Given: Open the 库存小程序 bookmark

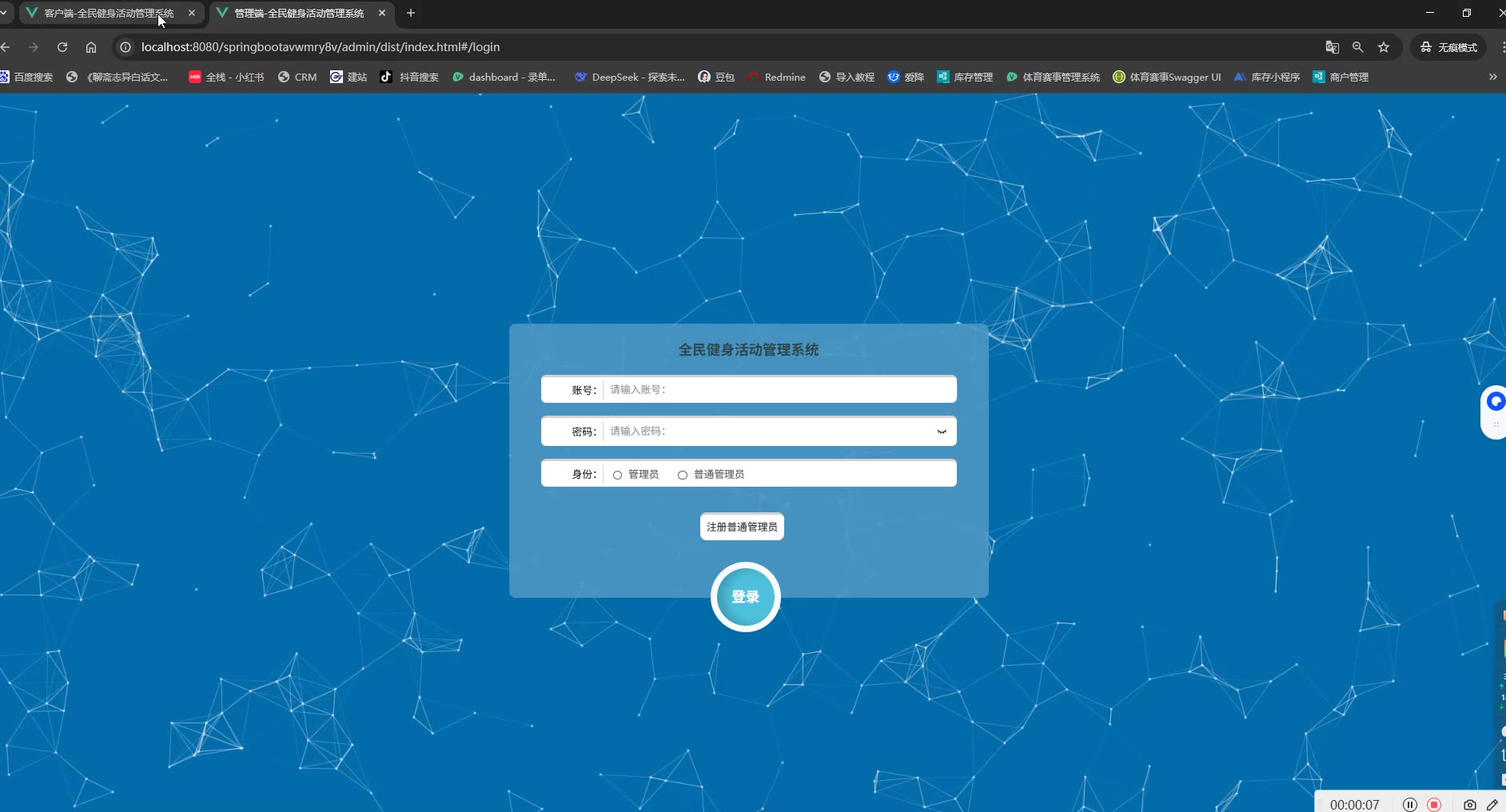Looking at the screenshot, I should coord(1267,78).
